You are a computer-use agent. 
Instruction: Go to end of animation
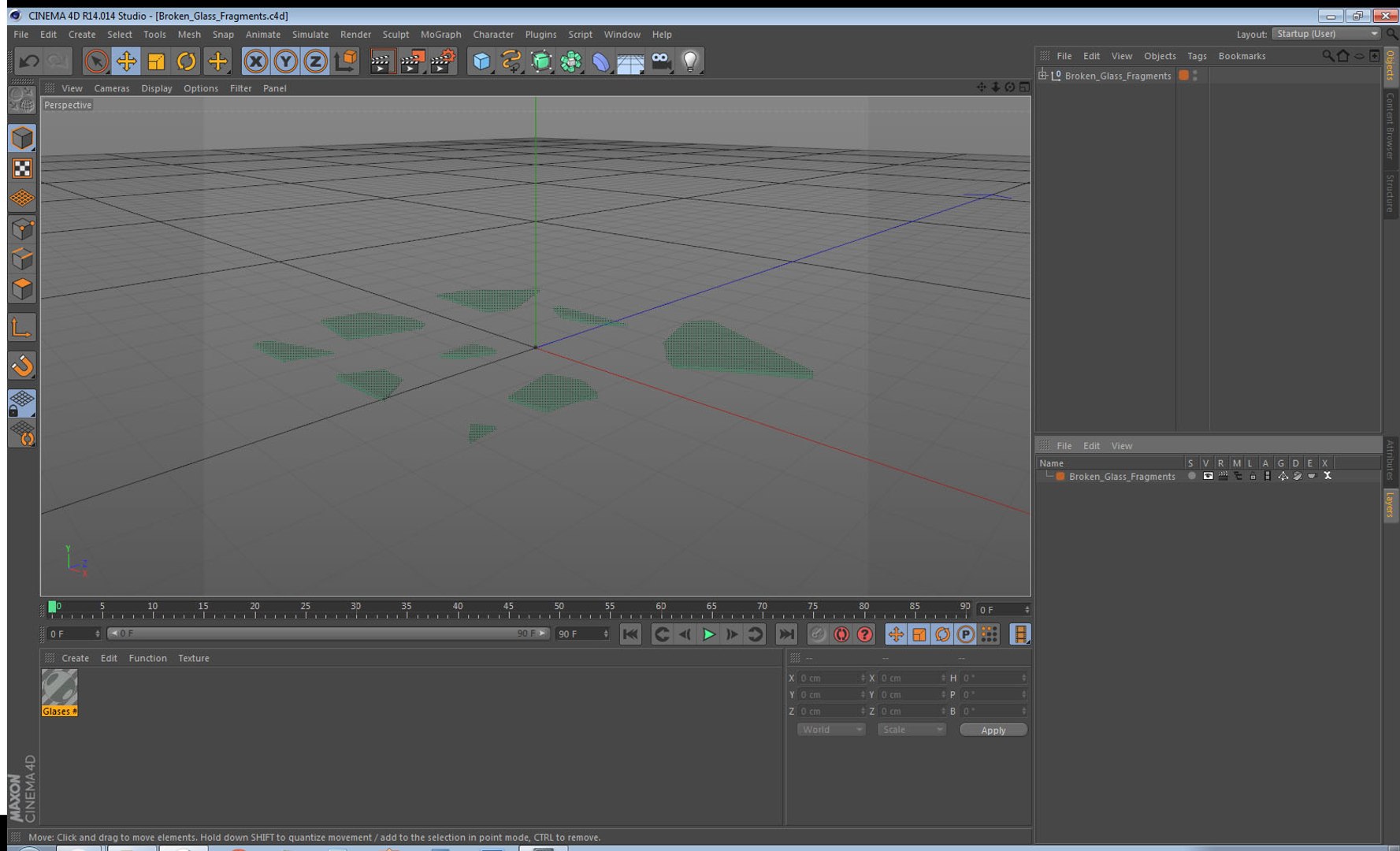(786, 634)
